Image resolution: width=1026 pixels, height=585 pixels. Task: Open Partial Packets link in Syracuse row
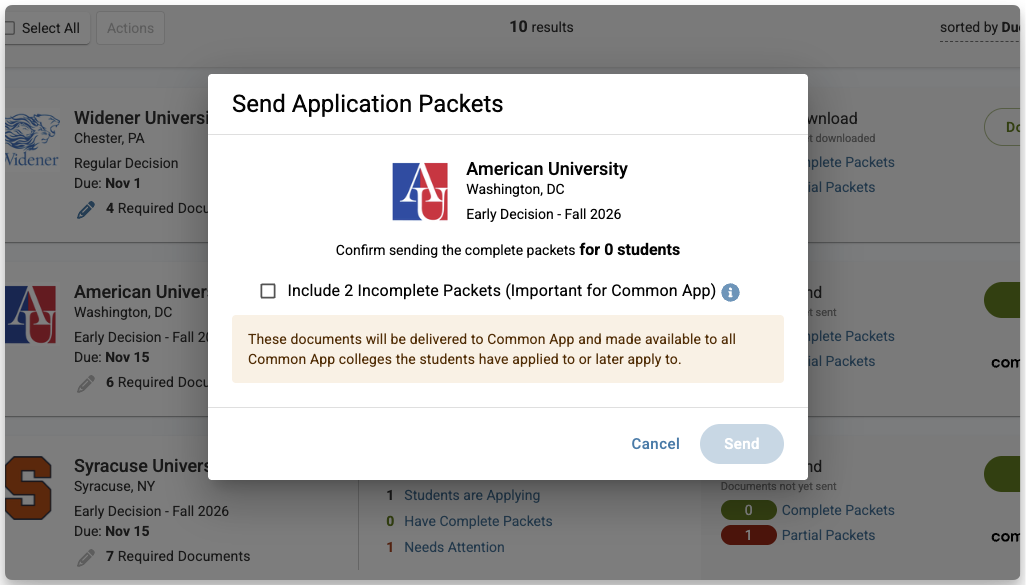pos(828,535)
